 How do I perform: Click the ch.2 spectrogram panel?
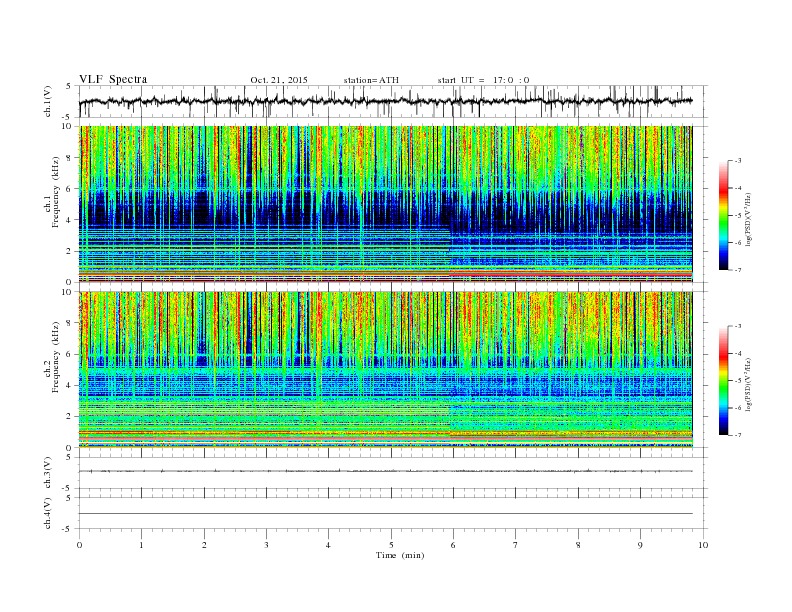(385, 370)
